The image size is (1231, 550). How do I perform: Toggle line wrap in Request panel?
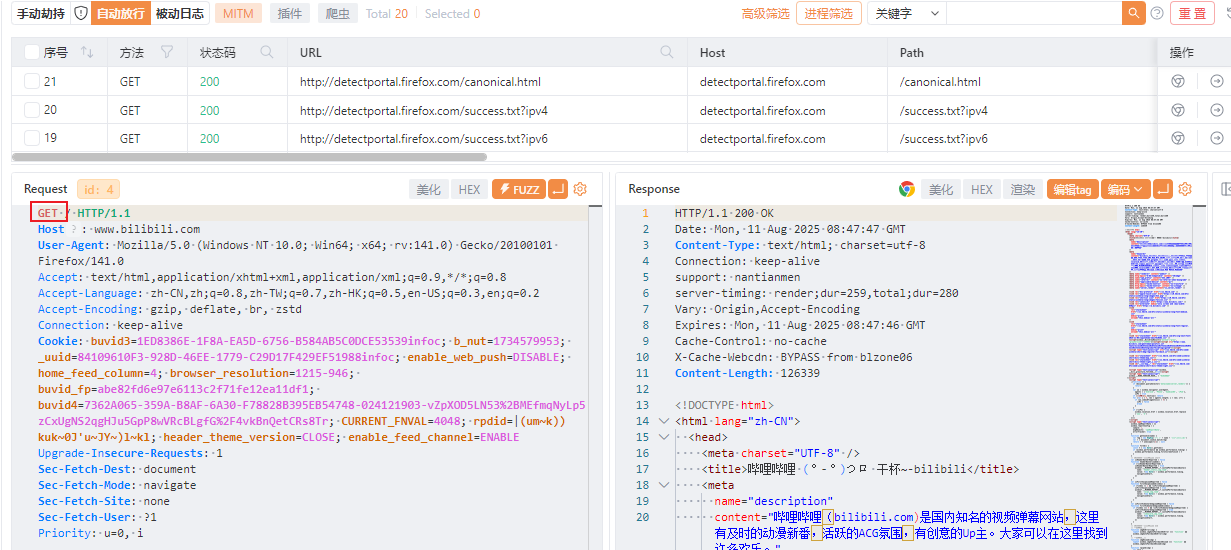click(x=558, y=189)
